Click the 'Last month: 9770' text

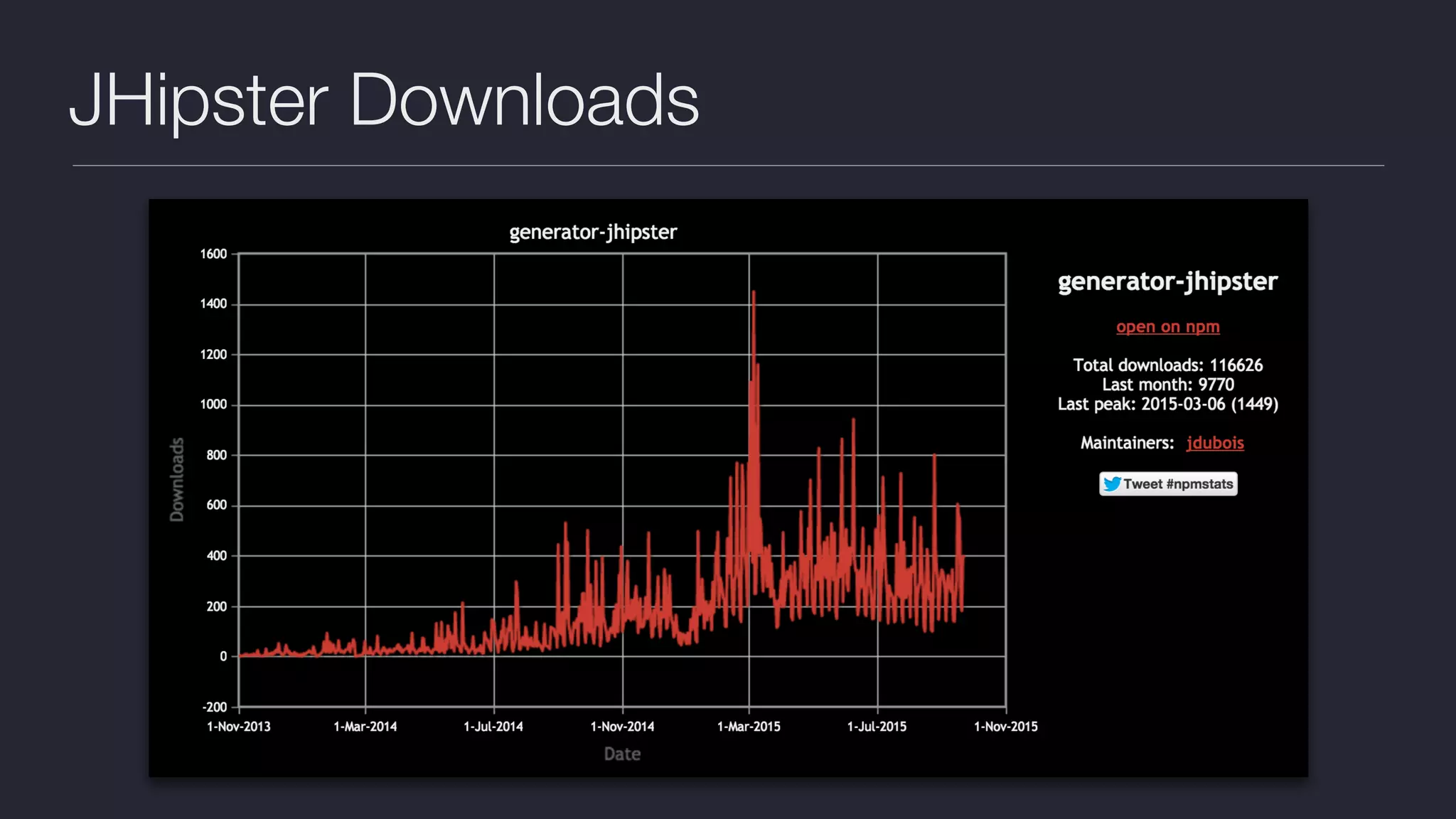(x=1167, y=385)
